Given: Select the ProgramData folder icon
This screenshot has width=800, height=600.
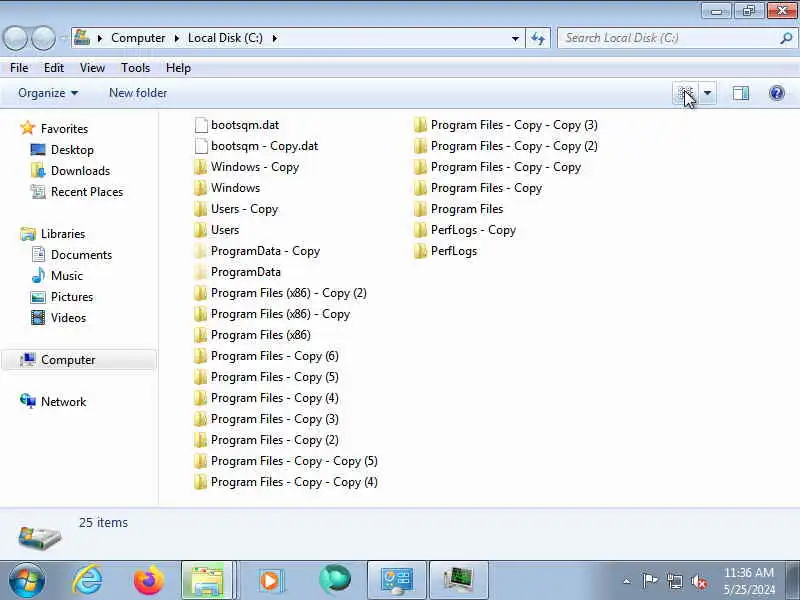Looking at the screenshot, I should coord(201,272).
